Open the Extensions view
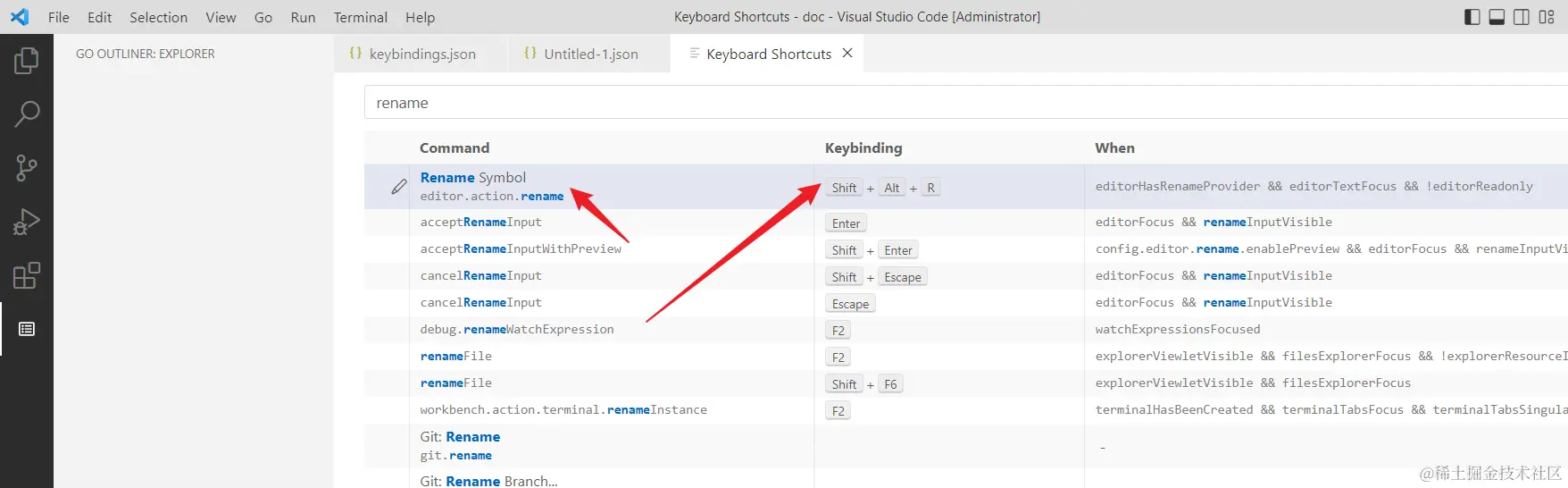1568x488 pixels. click(x=27, y=275)
